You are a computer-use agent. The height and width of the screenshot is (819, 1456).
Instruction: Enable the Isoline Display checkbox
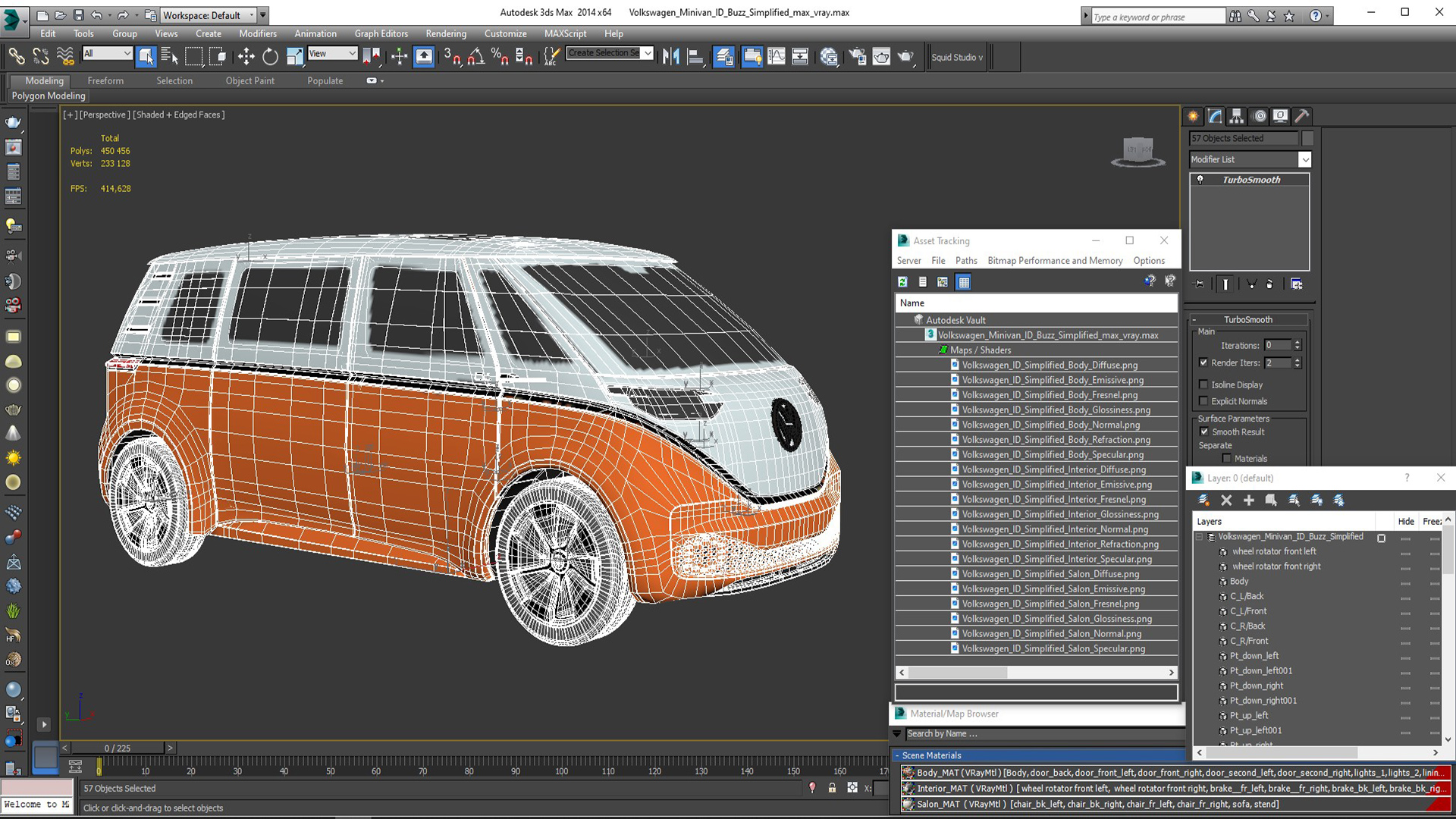point(1203,384)
